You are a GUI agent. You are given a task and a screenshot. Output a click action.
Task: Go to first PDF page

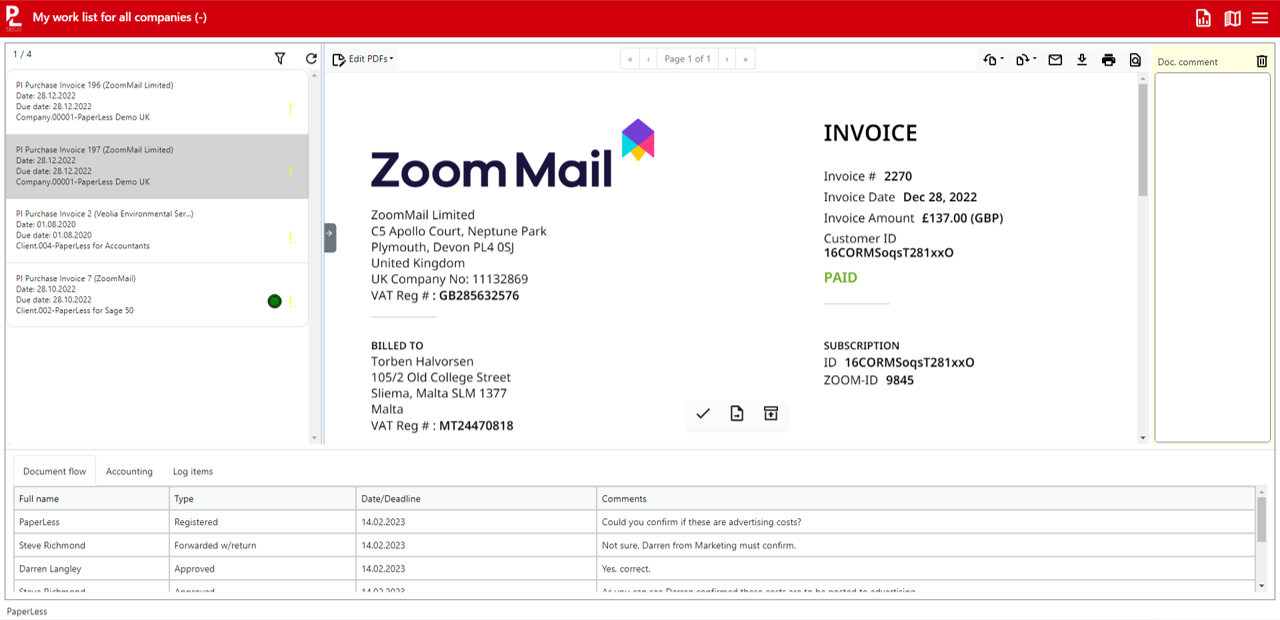(630, 59)
